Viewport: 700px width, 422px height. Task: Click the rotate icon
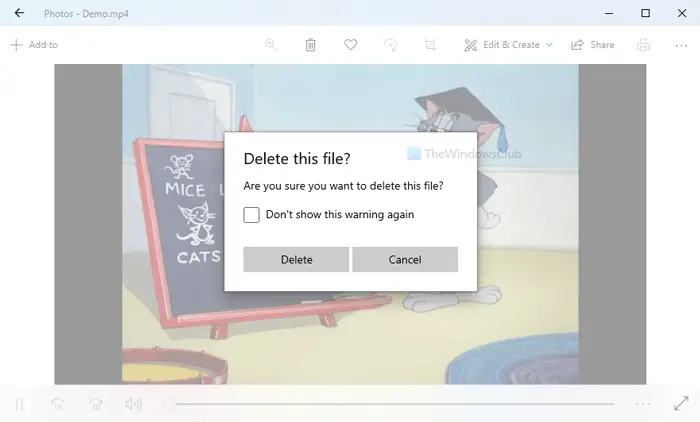point(390,45)
